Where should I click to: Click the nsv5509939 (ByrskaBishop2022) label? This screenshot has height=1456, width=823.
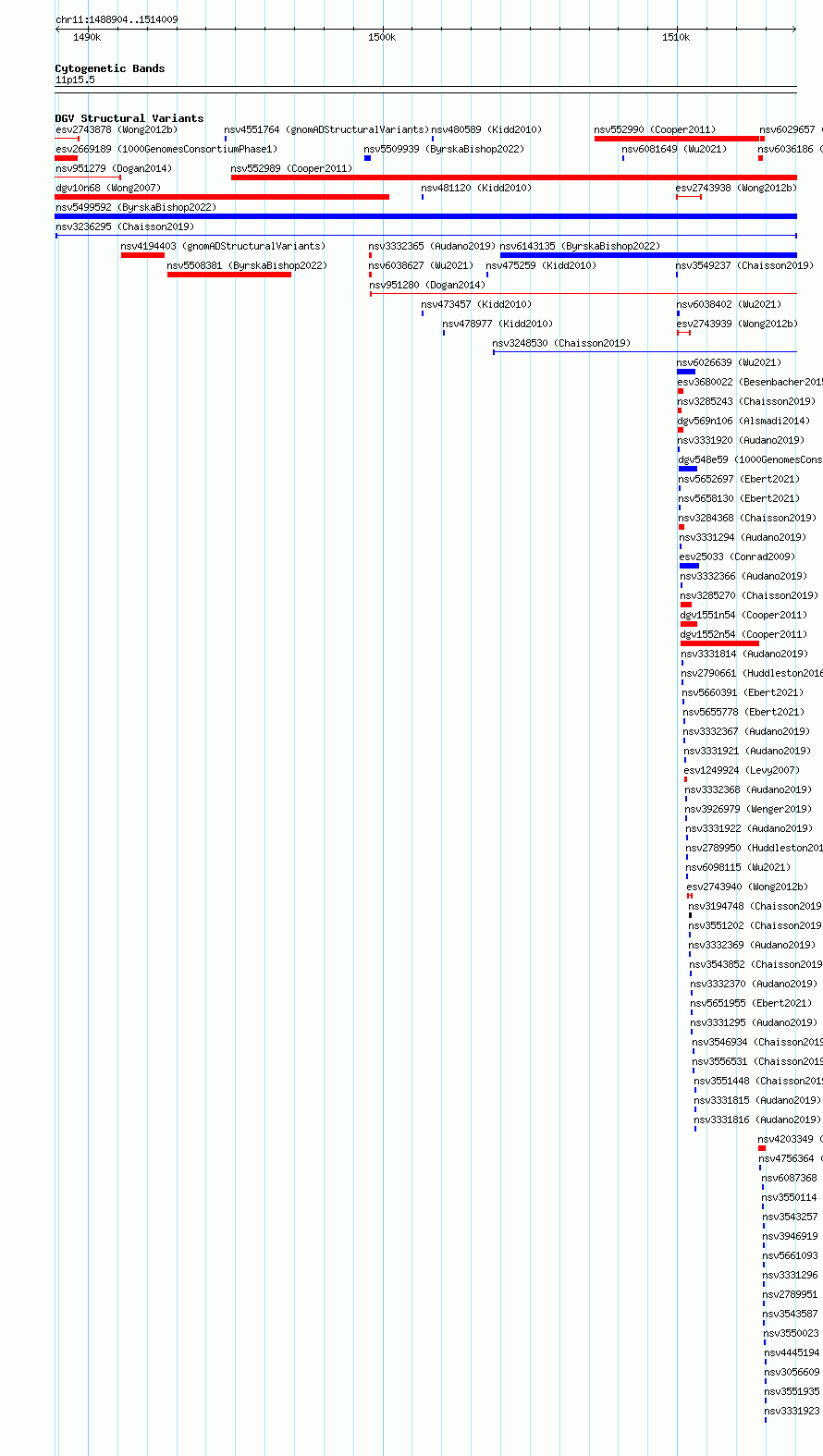coord(444,149)
